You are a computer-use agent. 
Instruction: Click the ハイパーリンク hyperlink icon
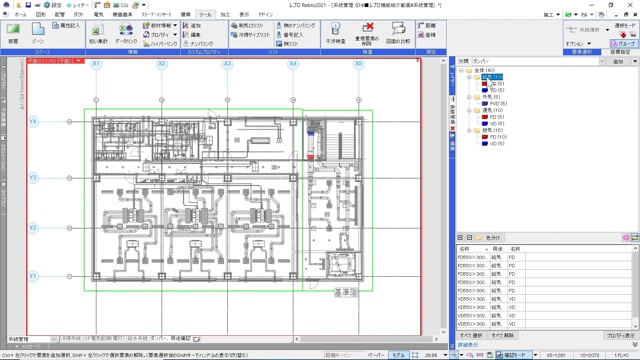(x=160, y=44)
